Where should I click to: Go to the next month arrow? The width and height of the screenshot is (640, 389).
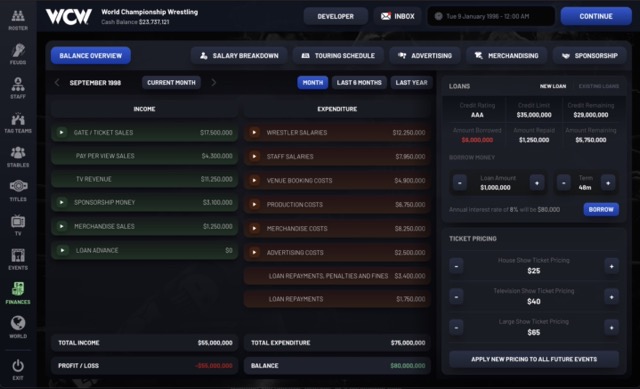click(x=213, y=82)
